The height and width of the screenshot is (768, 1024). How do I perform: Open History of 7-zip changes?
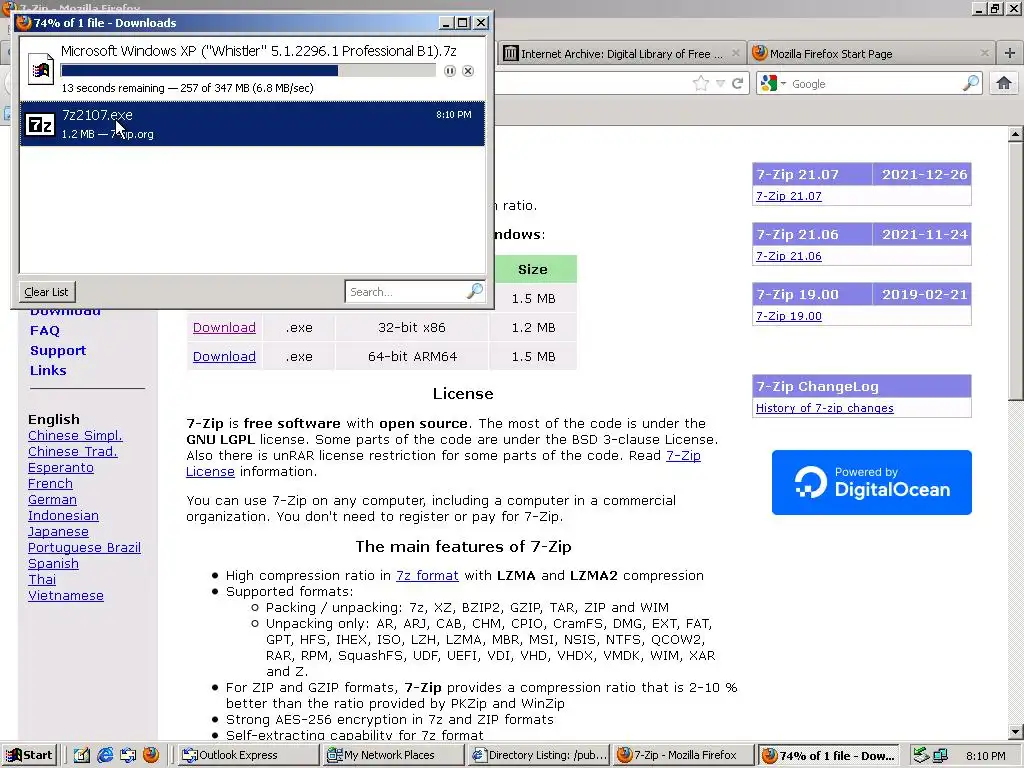pos(824,408)
